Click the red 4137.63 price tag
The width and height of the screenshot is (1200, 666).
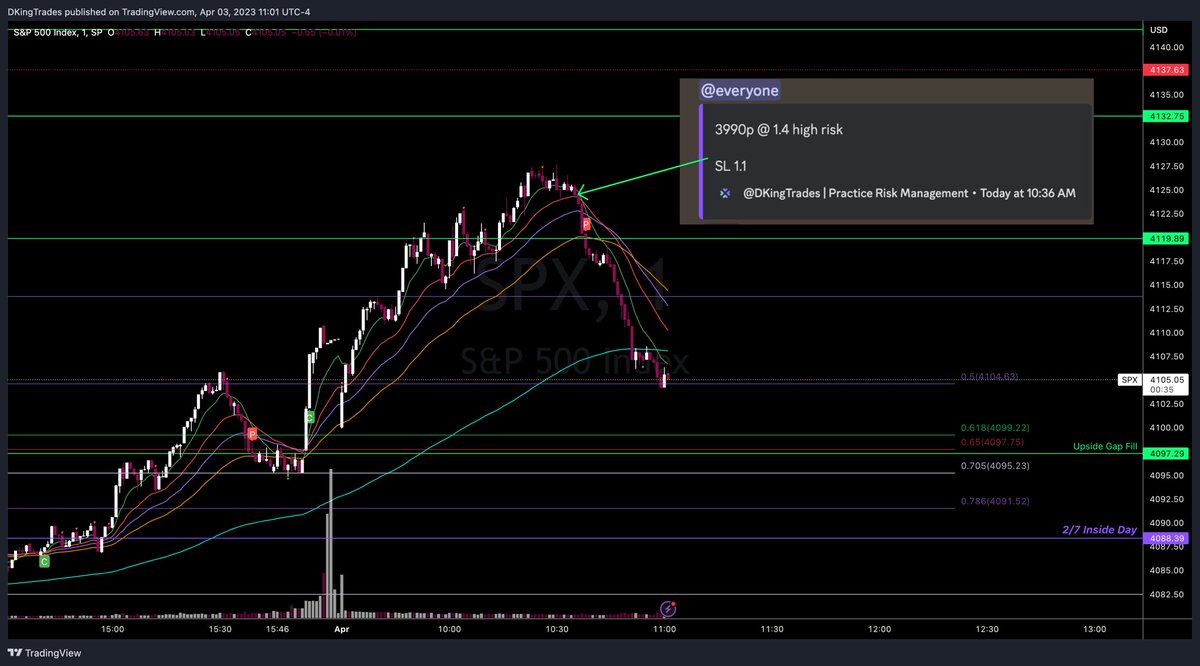[1166, 70]
